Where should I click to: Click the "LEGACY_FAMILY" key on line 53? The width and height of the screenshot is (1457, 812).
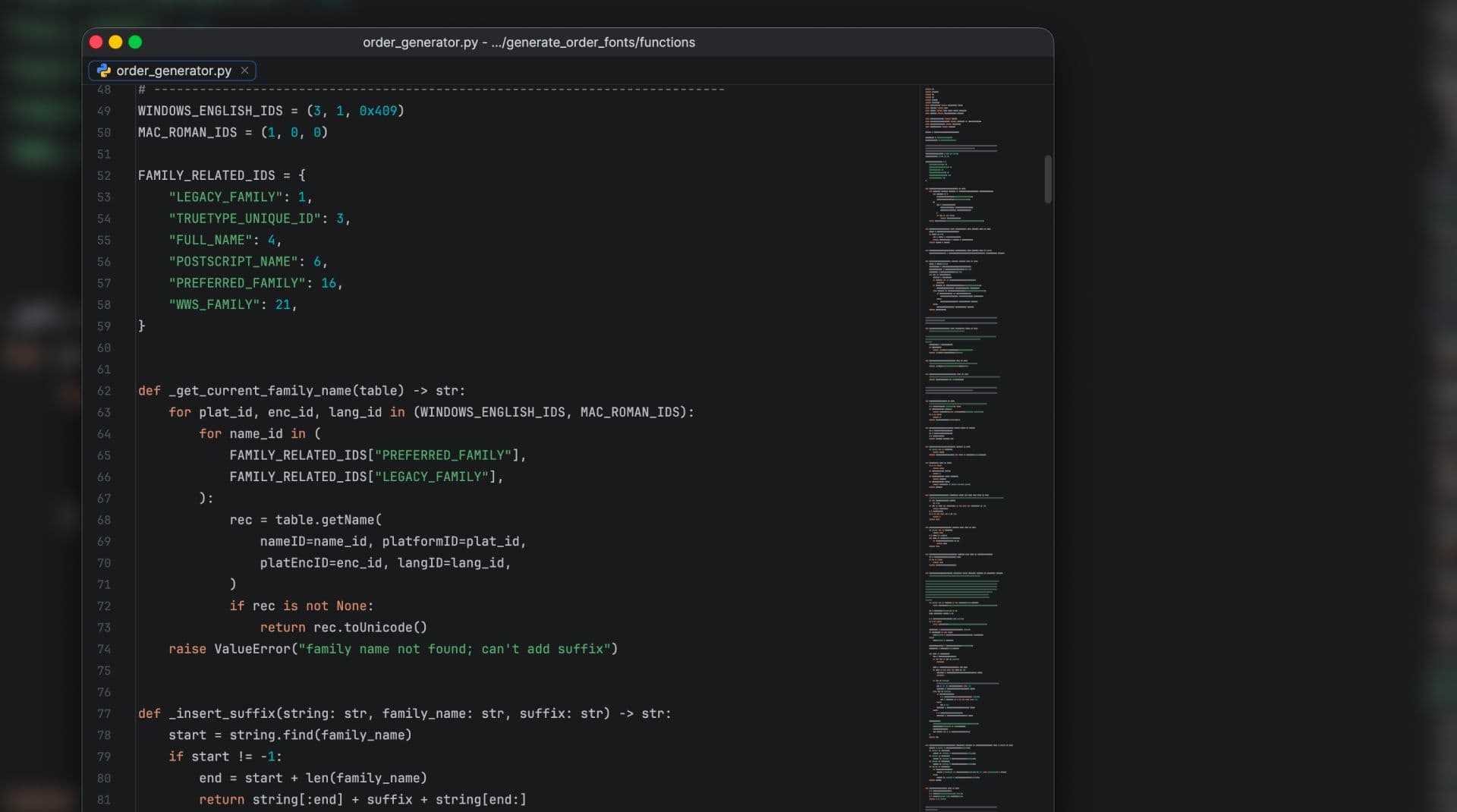(225, 197)
